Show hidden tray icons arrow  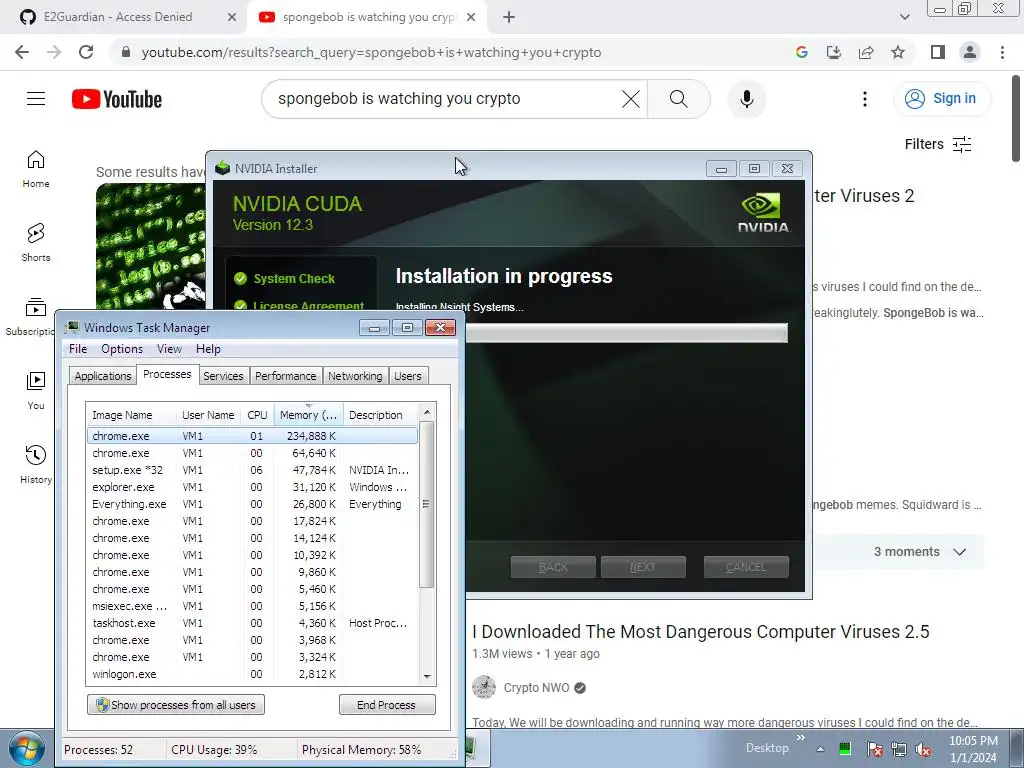click(820, 749)
